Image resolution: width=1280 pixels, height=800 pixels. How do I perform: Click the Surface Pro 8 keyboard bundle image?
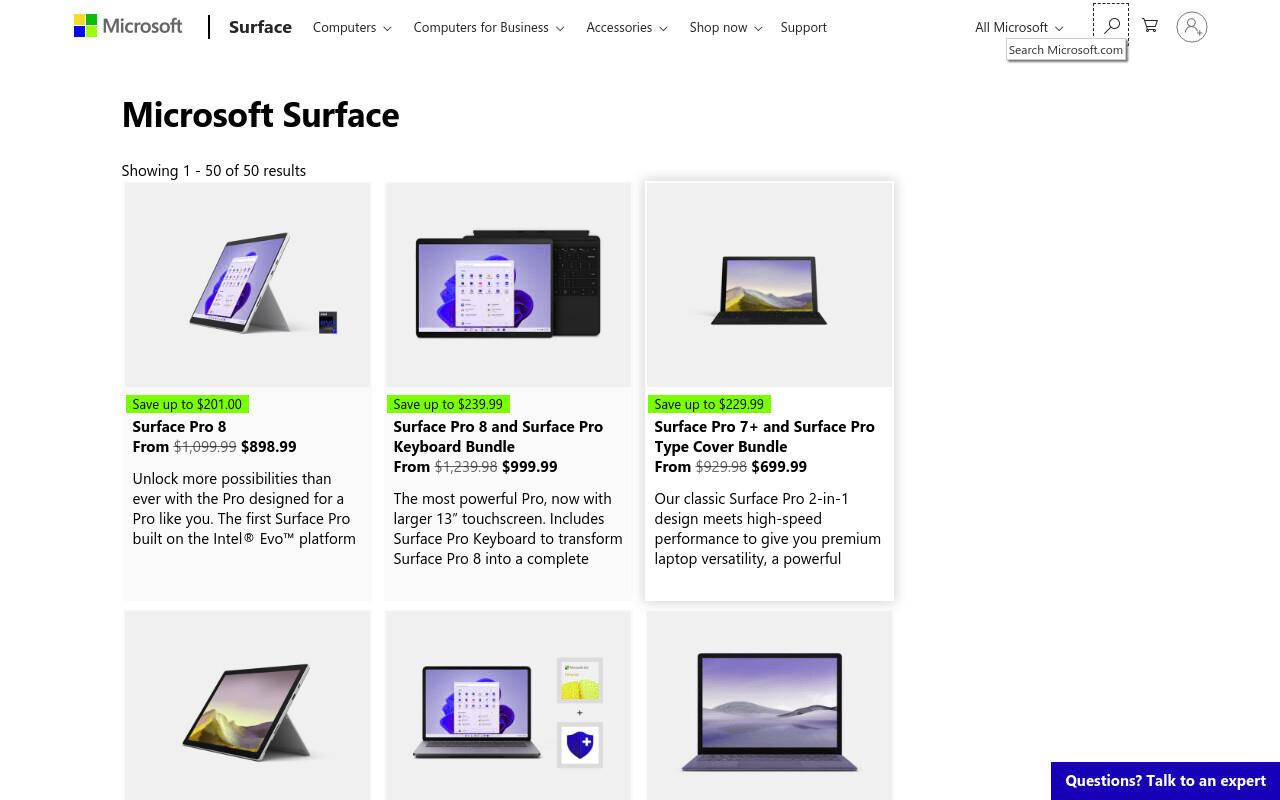click(x=508, y=285)
